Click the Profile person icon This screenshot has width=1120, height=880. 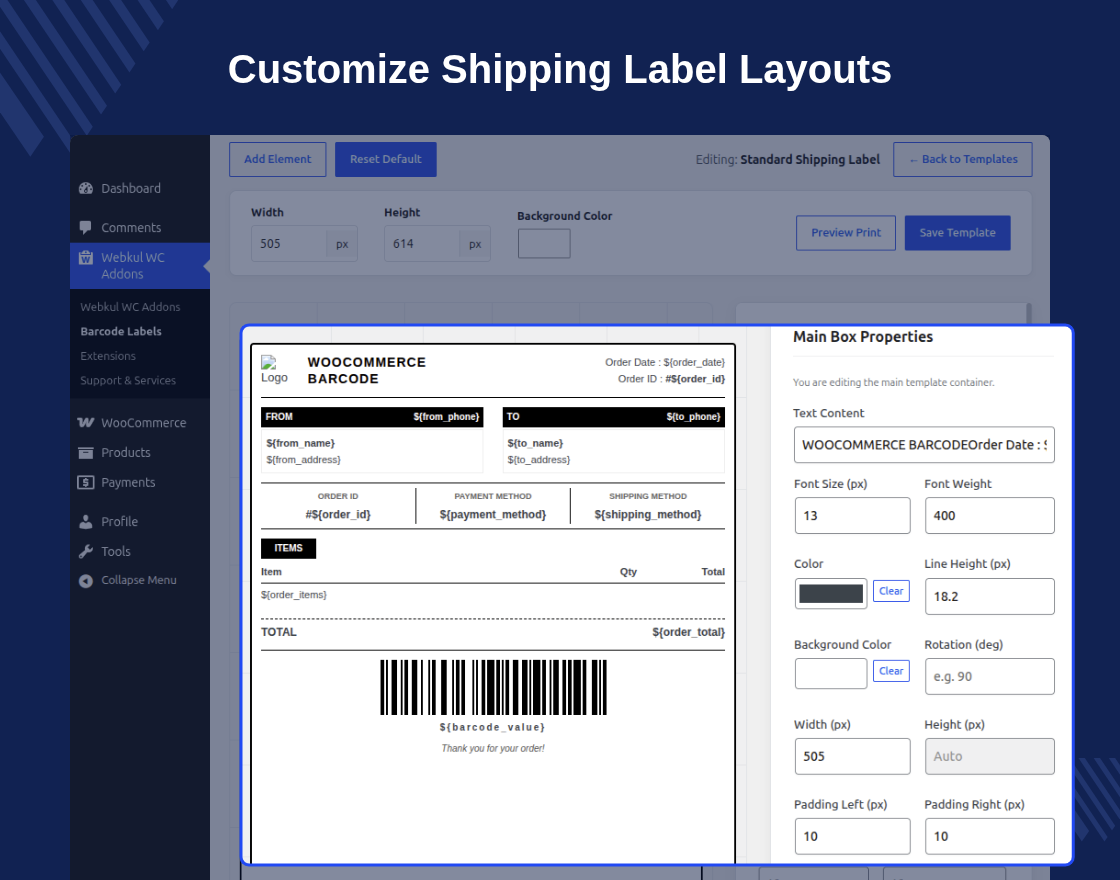(x=86, y=522)
